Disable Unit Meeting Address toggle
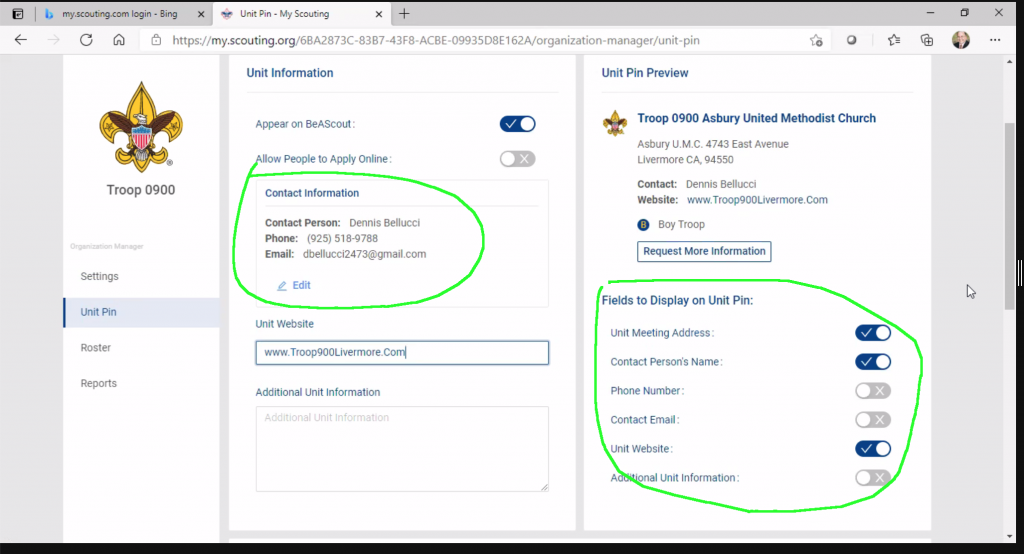The height and width of the screenshot is (554, 1024). 872,333
